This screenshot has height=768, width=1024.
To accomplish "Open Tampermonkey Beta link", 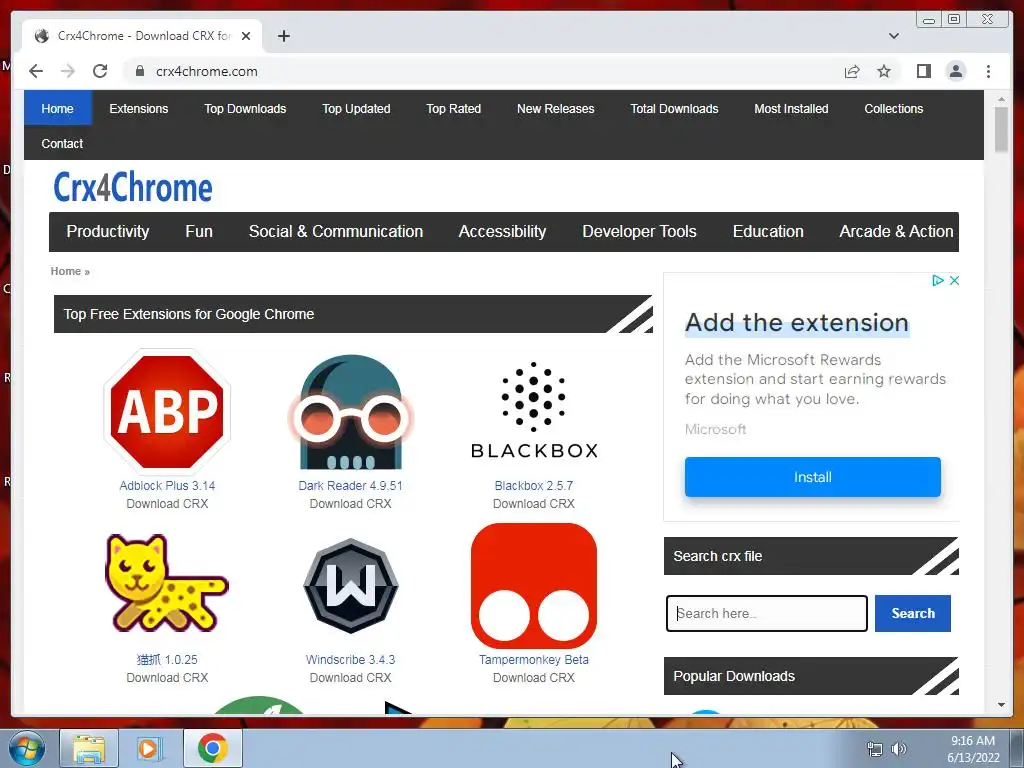I will point(534,660).
